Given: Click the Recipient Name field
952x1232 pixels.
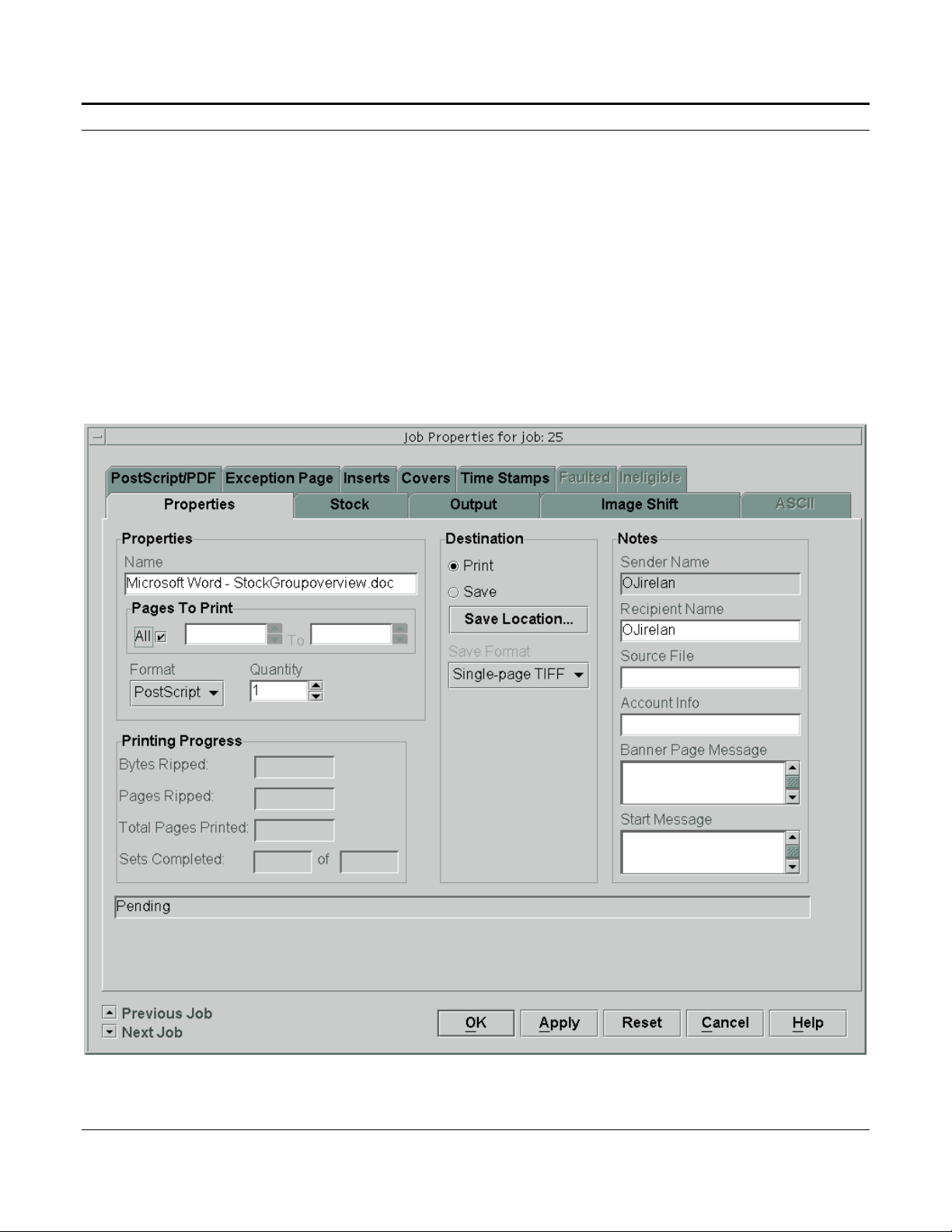Looking at the screenshot, I should click(710, 630).
